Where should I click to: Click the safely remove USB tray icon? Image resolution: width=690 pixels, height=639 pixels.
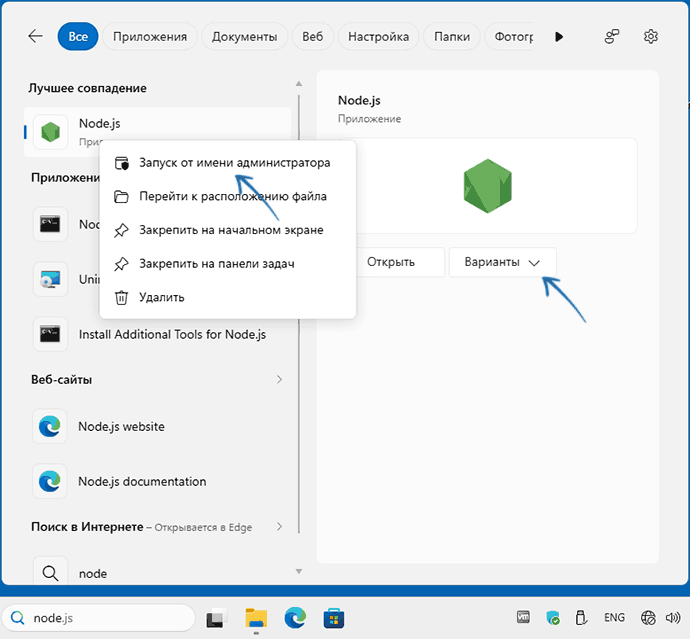(x=581, y=618)
